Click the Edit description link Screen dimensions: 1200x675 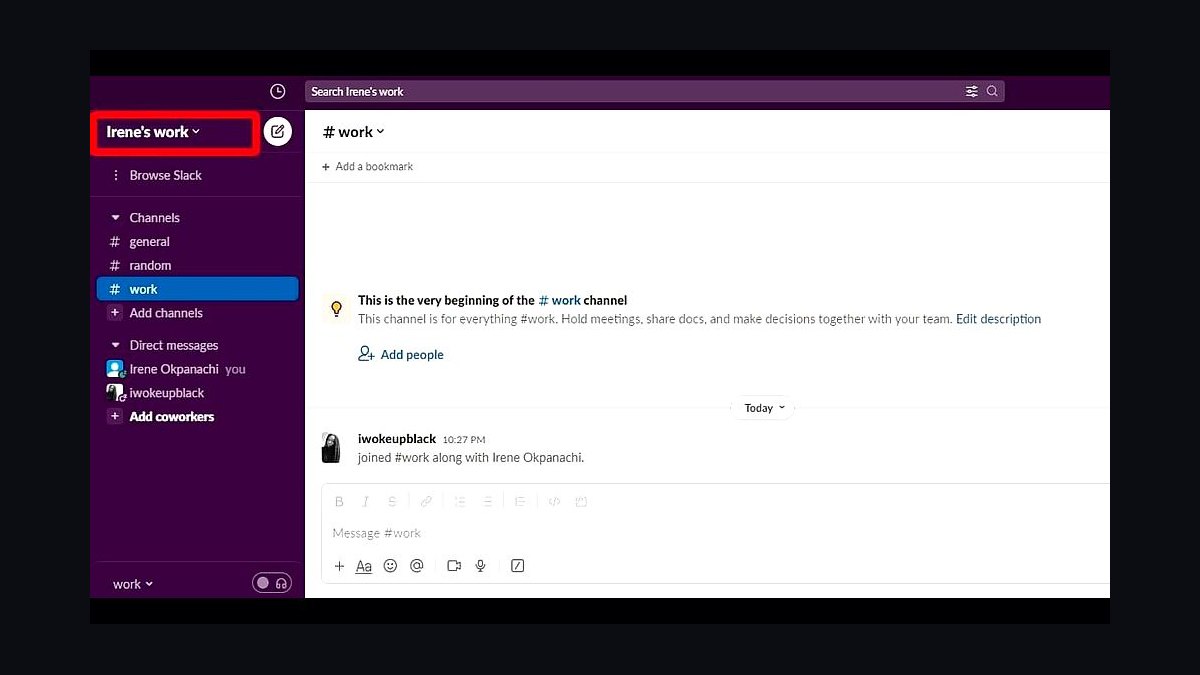998,319
